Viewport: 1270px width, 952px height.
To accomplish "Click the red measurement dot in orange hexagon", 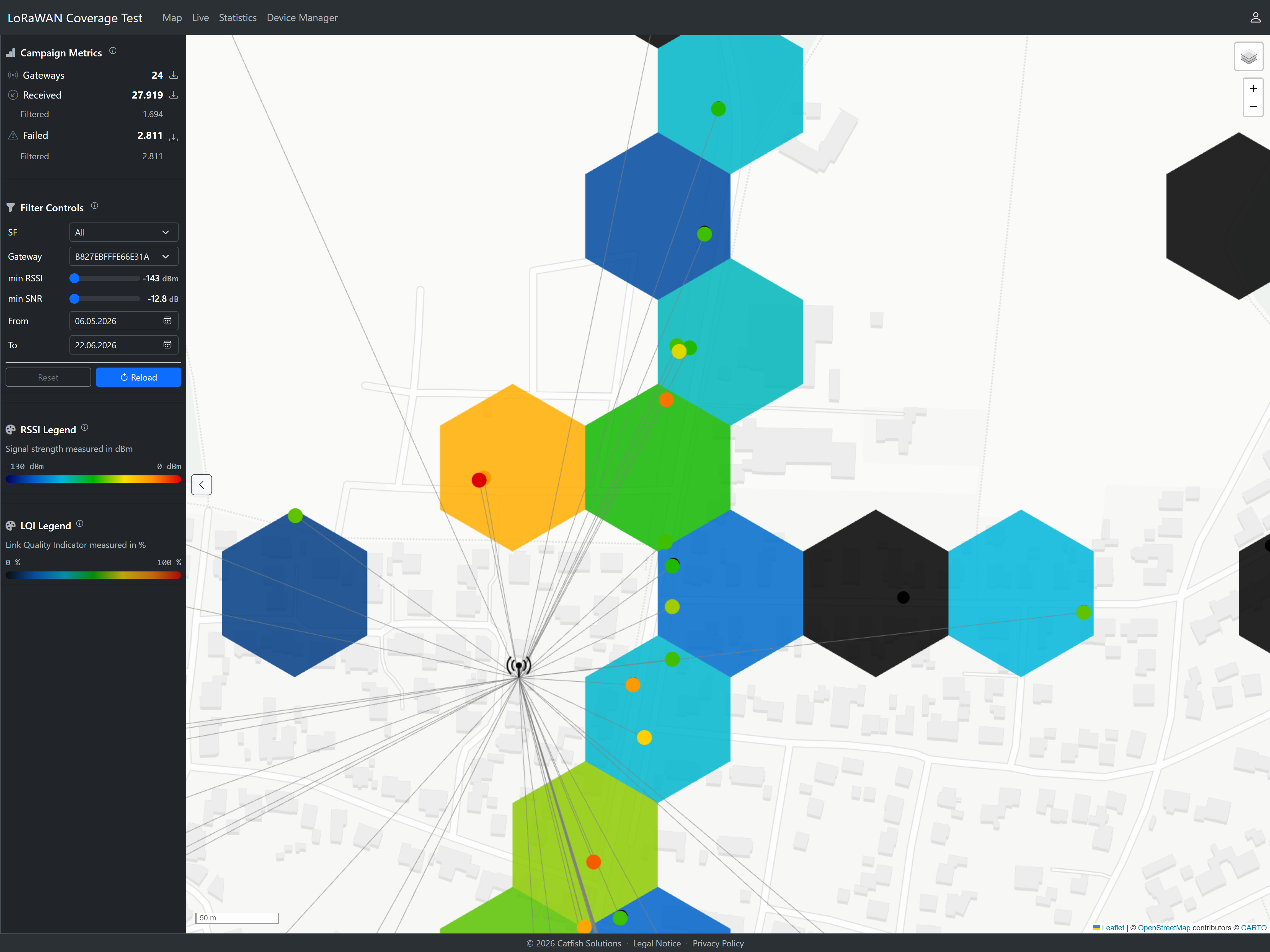I will tap(479, 480).
